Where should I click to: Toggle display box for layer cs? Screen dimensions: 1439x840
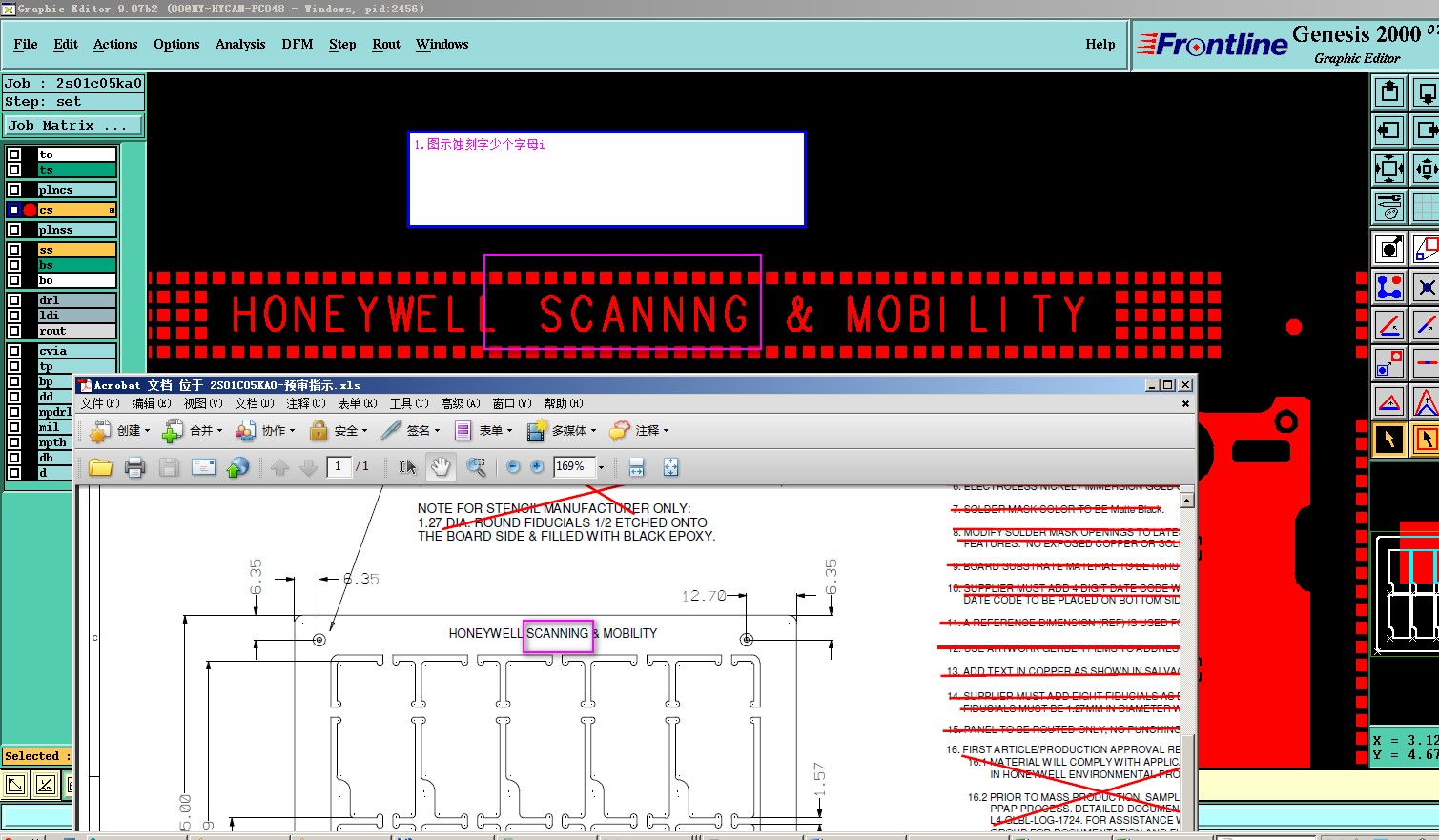(14, 210)
